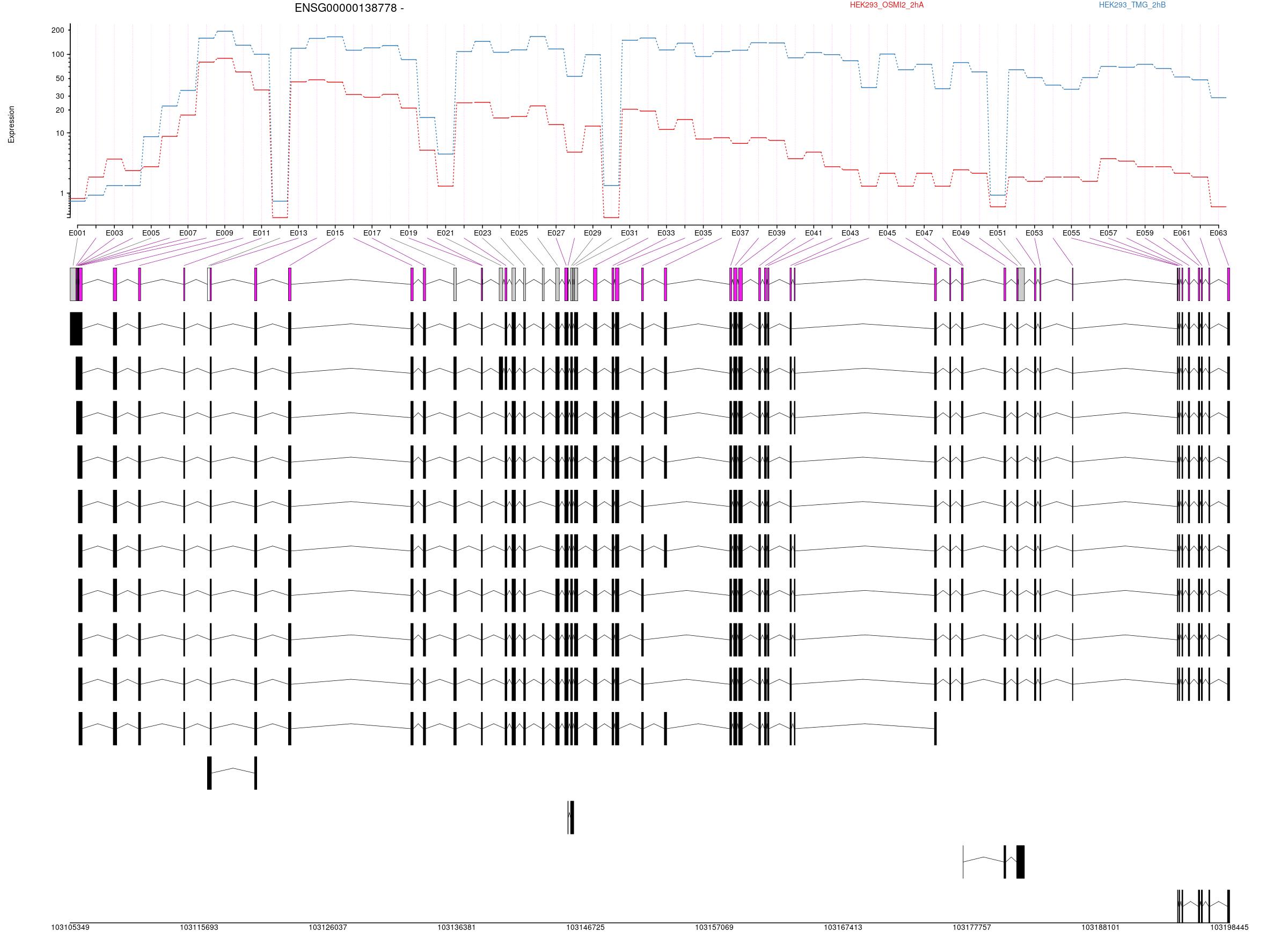Click exon label E055
This screenshot has height=939, width=1288.
pos(1071,233)
